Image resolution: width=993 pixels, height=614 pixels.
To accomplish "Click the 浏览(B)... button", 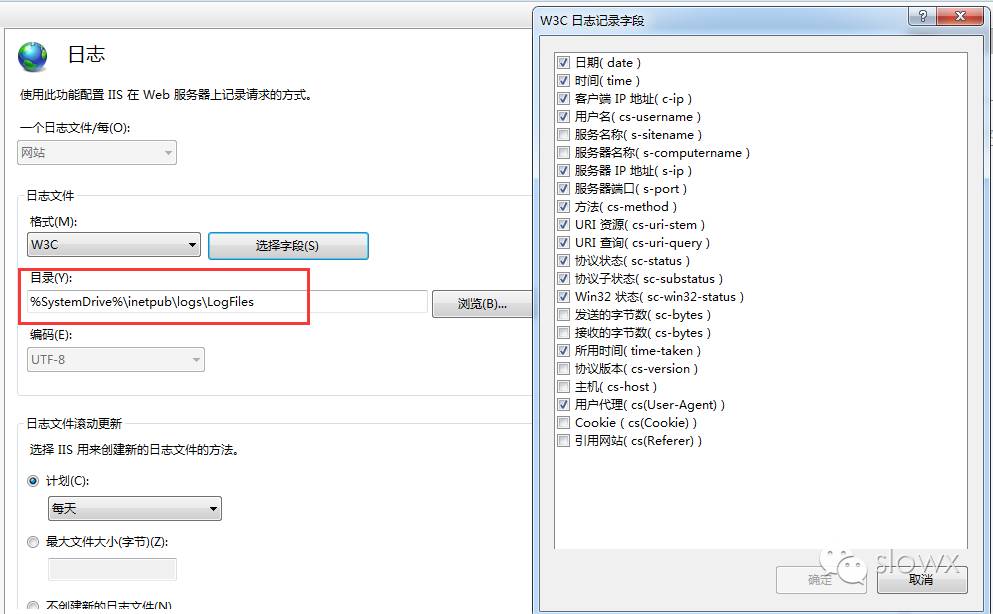I will pos(482,304).
